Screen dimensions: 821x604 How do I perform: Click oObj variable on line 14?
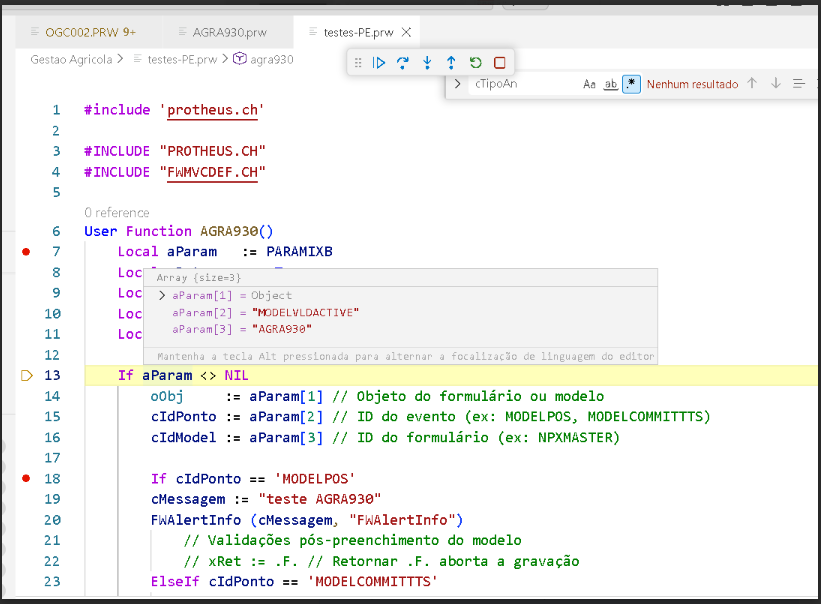point(167,396)
